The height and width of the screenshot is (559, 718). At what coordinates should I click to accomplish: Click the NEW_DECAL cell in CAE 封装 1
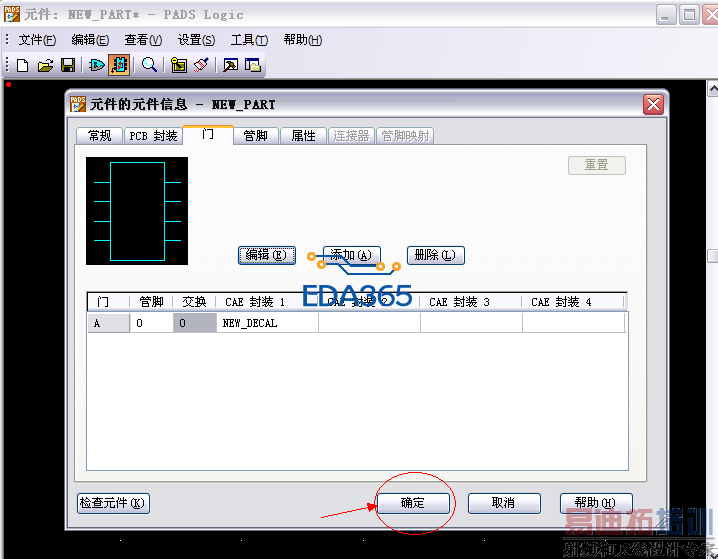pos(267,323)
